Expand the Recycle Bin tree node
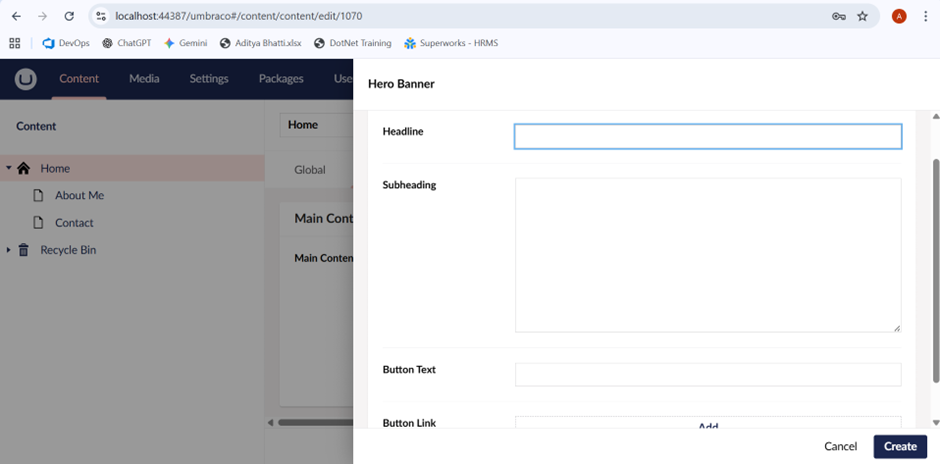Image resolution: width=940 pixels, height=464 pixels. 9,250
